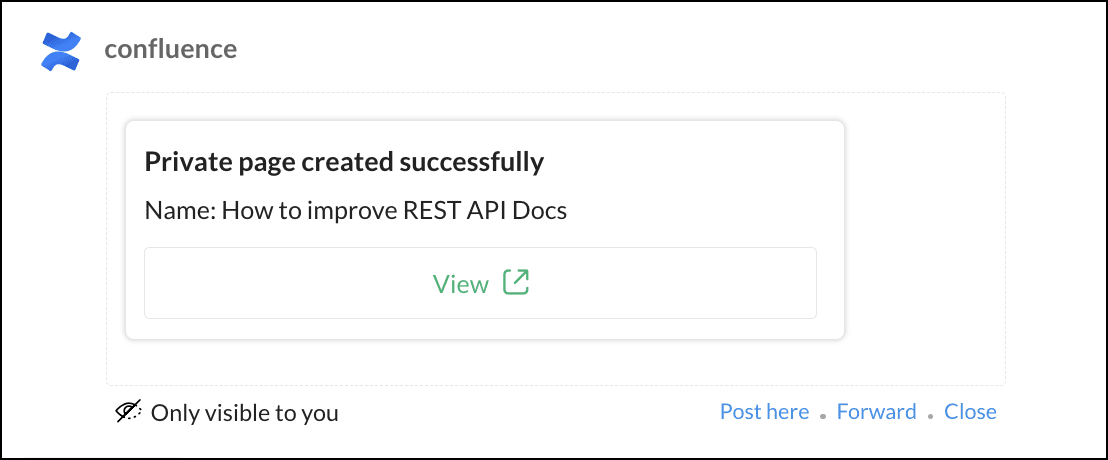1108x460 pixels.
Task: Click the dot separator after Post here
Action: click(823, 414)
